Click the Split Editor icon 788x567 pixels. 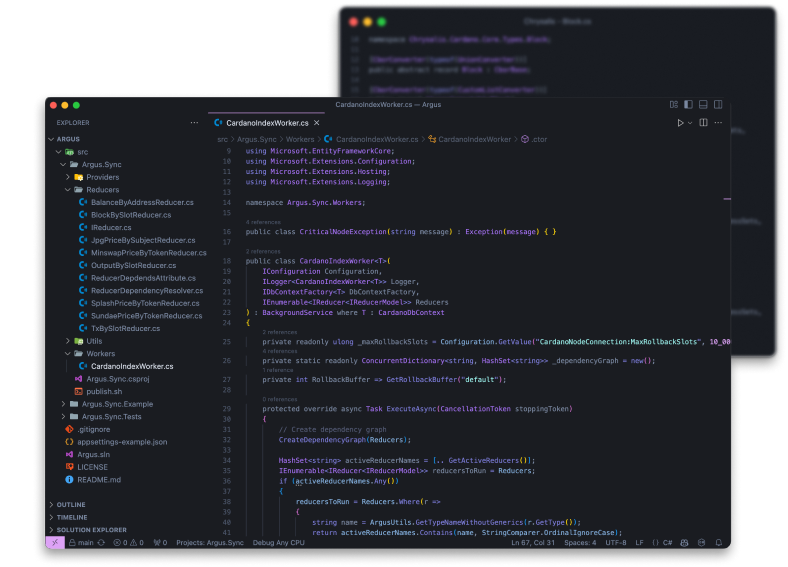pos(703,123)
